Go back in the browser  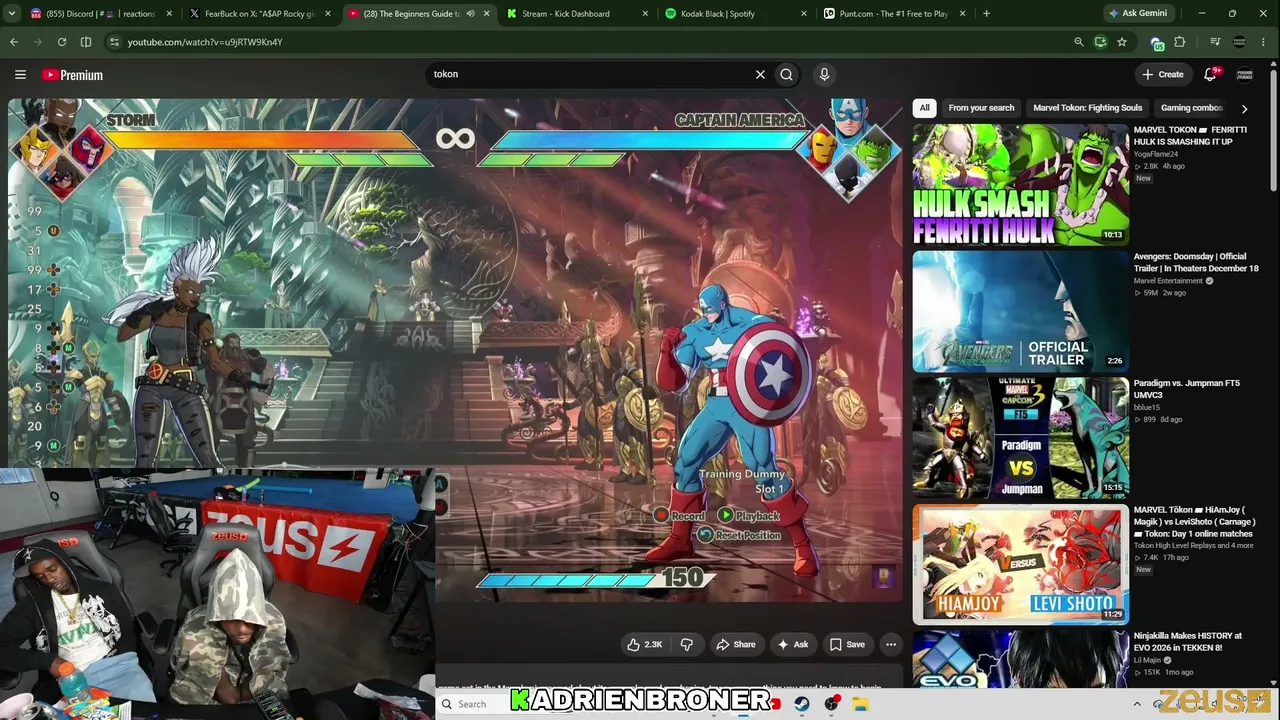[x=14, y=42]
